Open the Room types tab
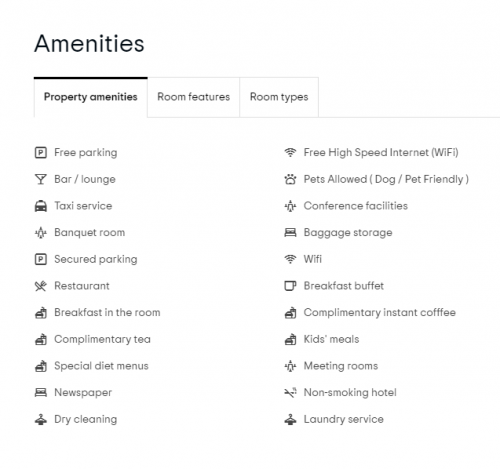500x469 pixels. tap(279, 97)
